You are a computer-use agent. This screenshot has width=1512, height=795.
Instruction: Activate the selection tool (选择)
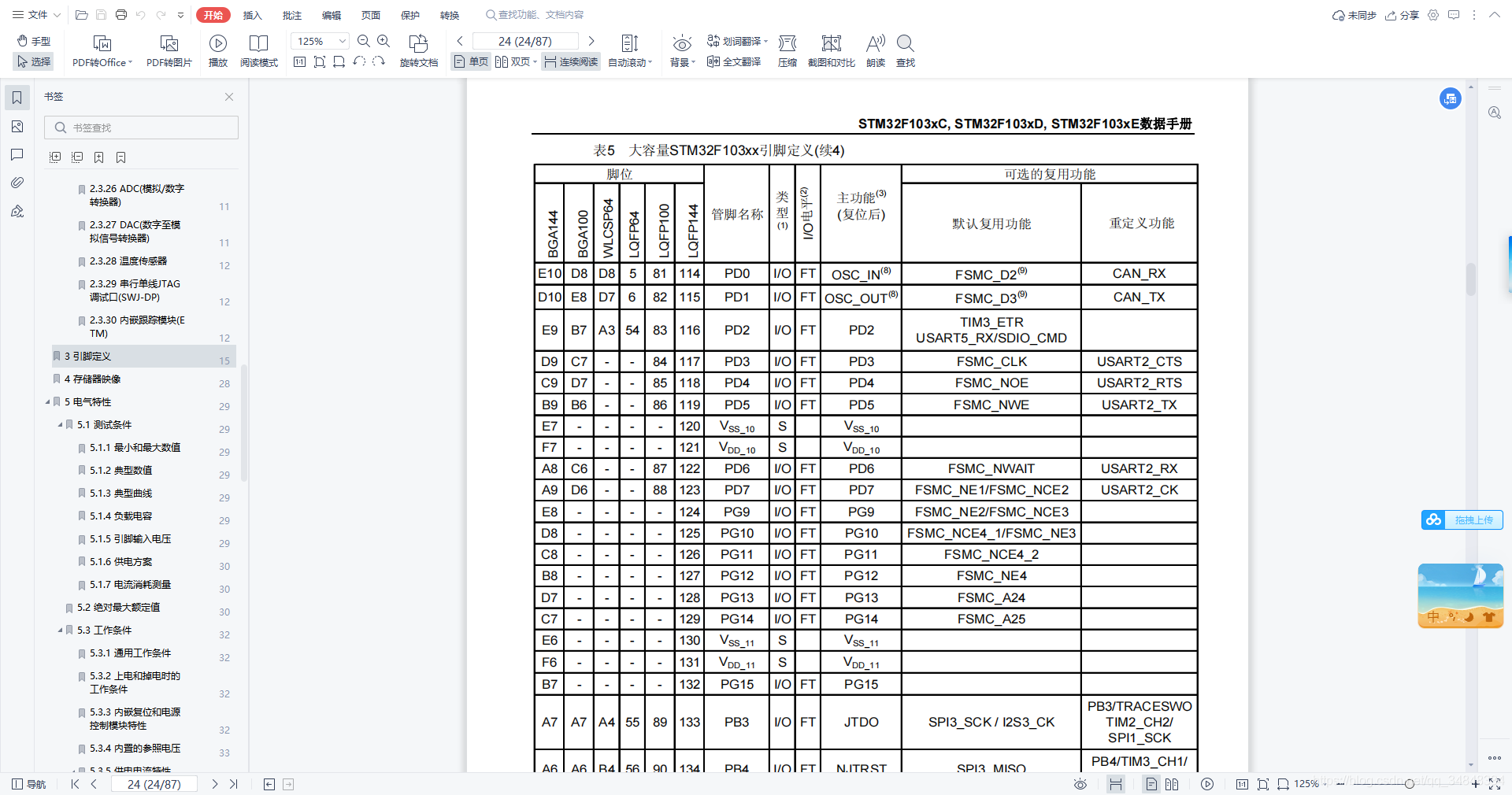tap(33, 61)
